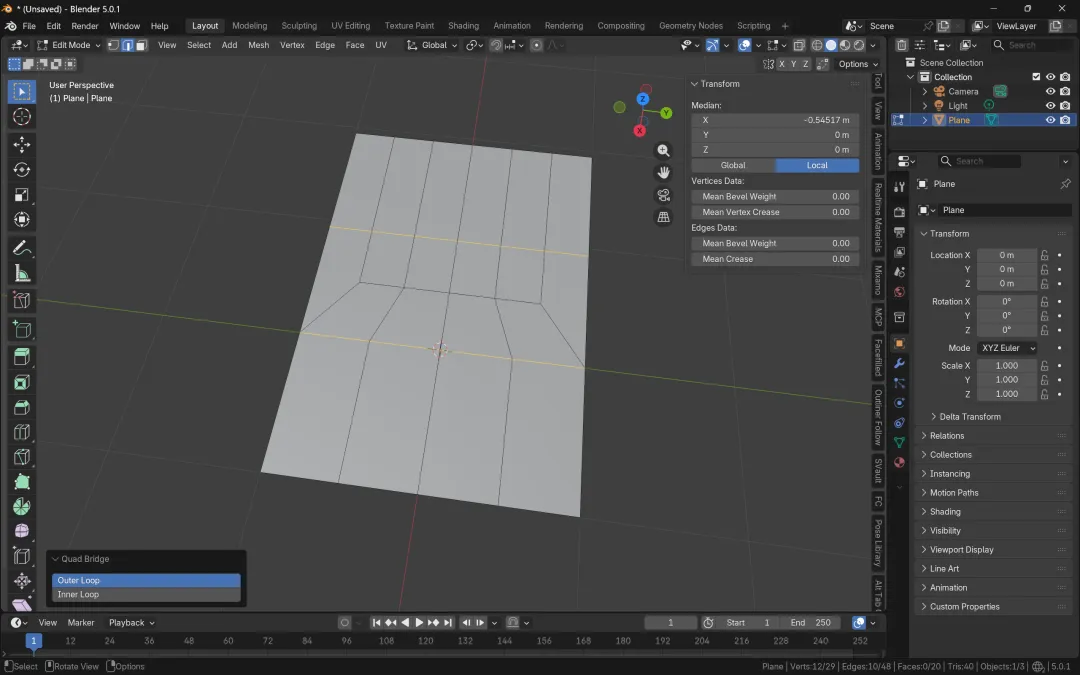Expand the Delta Transform section

point(969,417)
